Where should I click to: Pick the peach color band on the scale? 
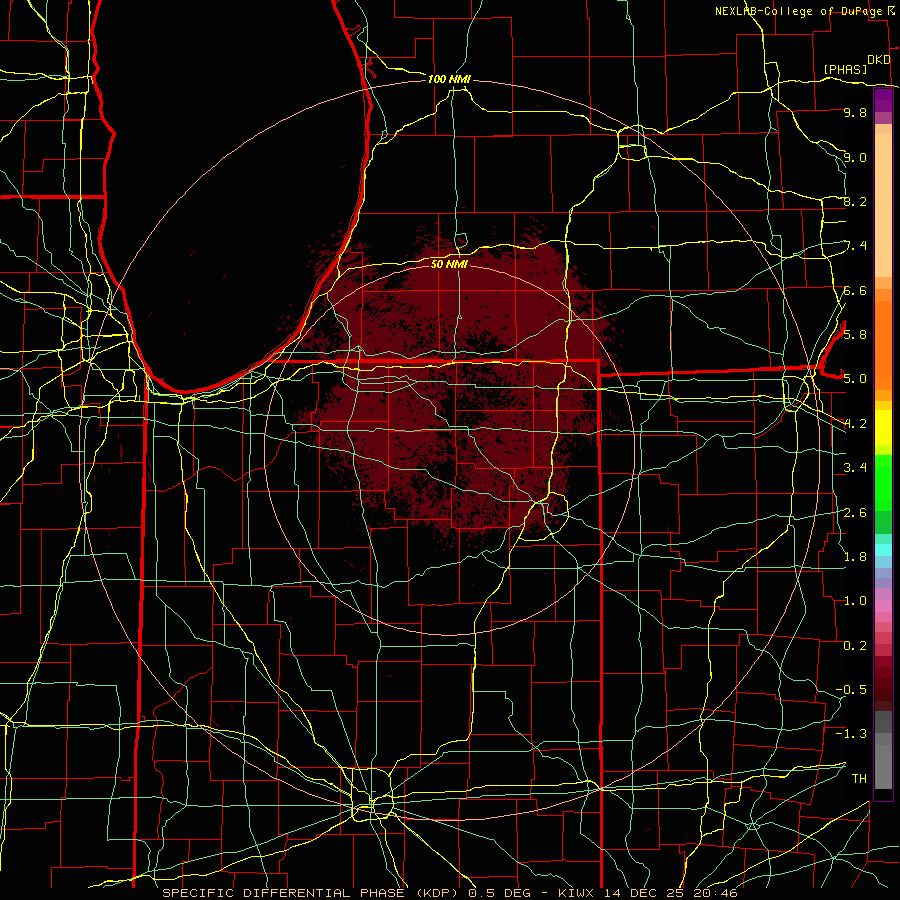(883, 207)
